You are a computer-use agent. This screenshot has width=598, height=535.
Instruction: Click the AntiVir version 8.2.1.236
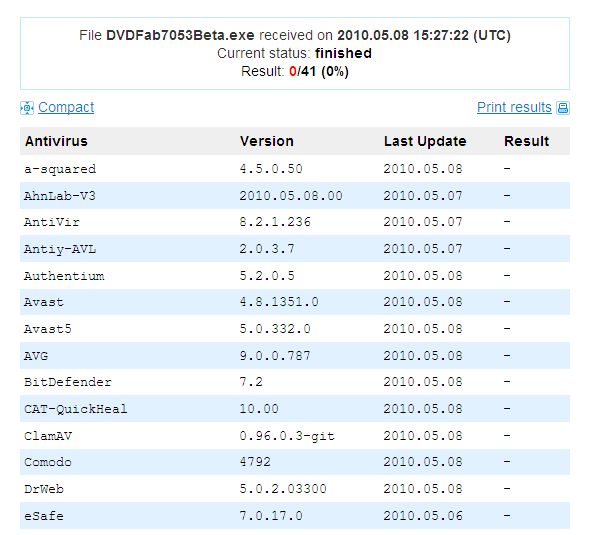275,222
